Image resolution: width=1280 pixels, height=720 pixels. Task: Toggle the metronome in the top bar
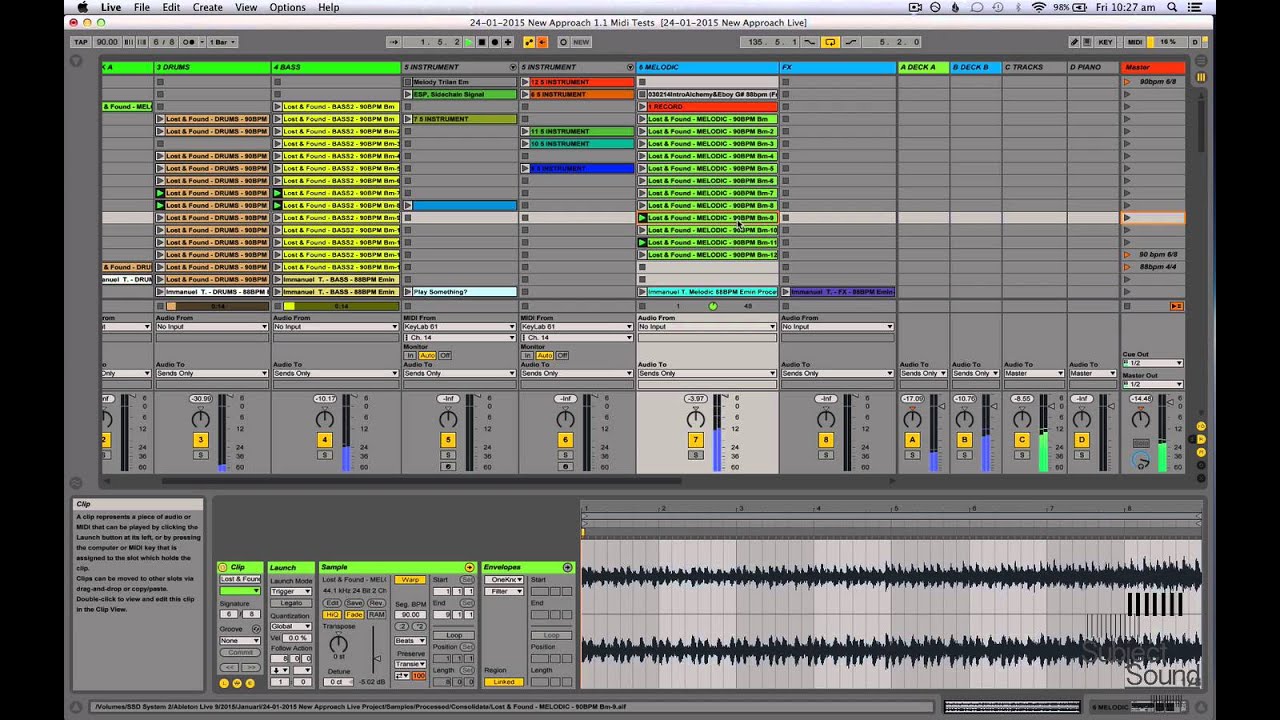pyautogui.click(x=188, y=42)
